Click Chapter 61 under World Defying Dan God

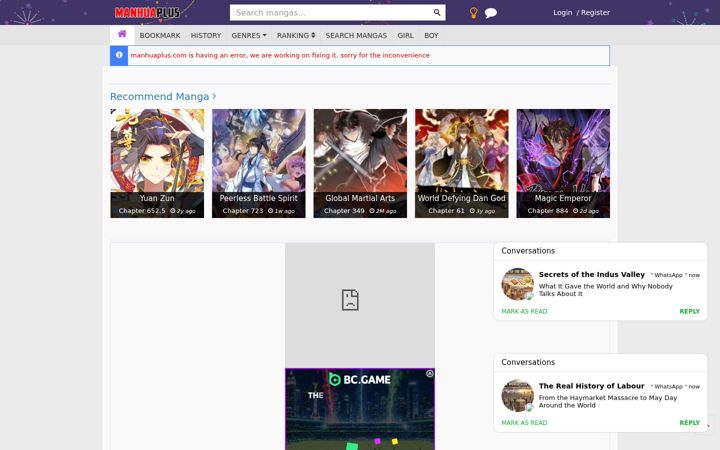pyautogui.click(x=446, y=211)
